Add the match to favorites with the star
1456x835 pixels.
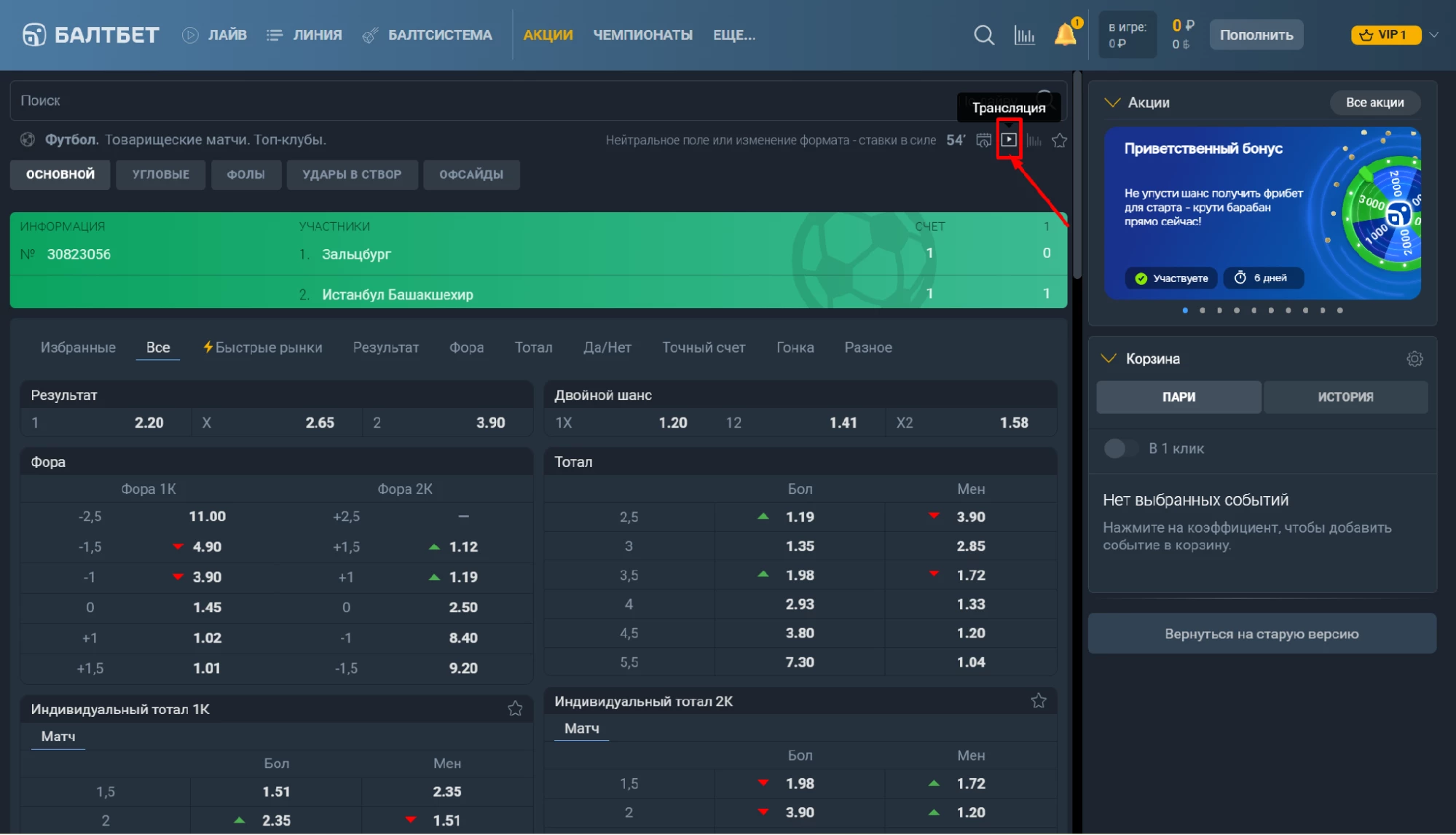click(1059, 140)
